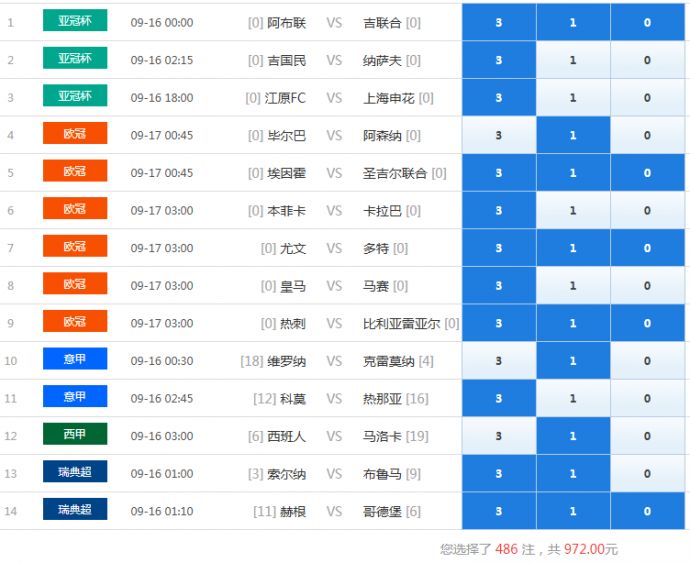Toggle the draw '1' for 吉国民 vs 纳萨夫
The width and height of the screenshot is (690, 563).
573,60
